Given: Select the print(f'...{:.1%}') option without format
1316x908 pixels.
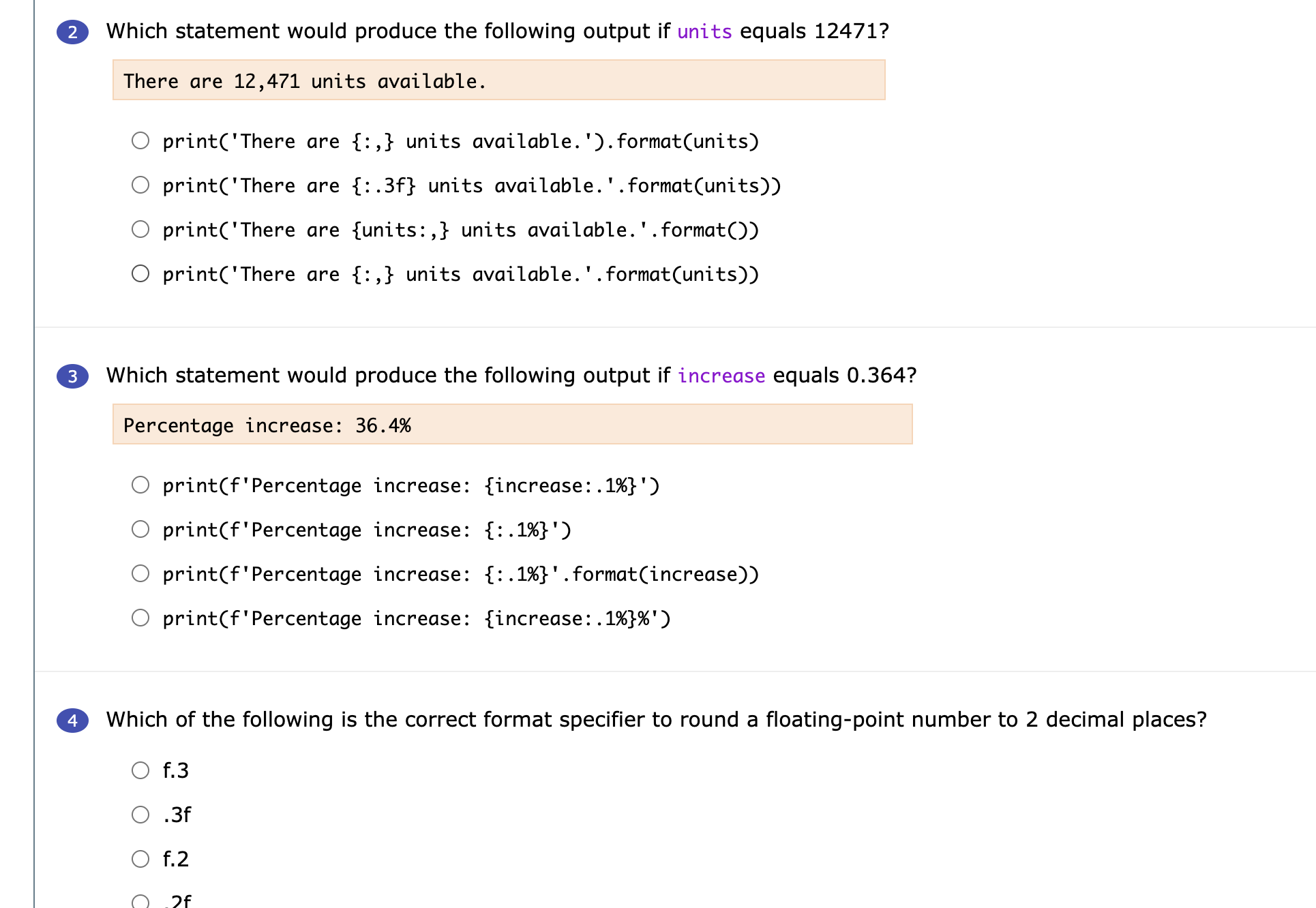Looking at the screenshot, I should [x=140, y=530].
